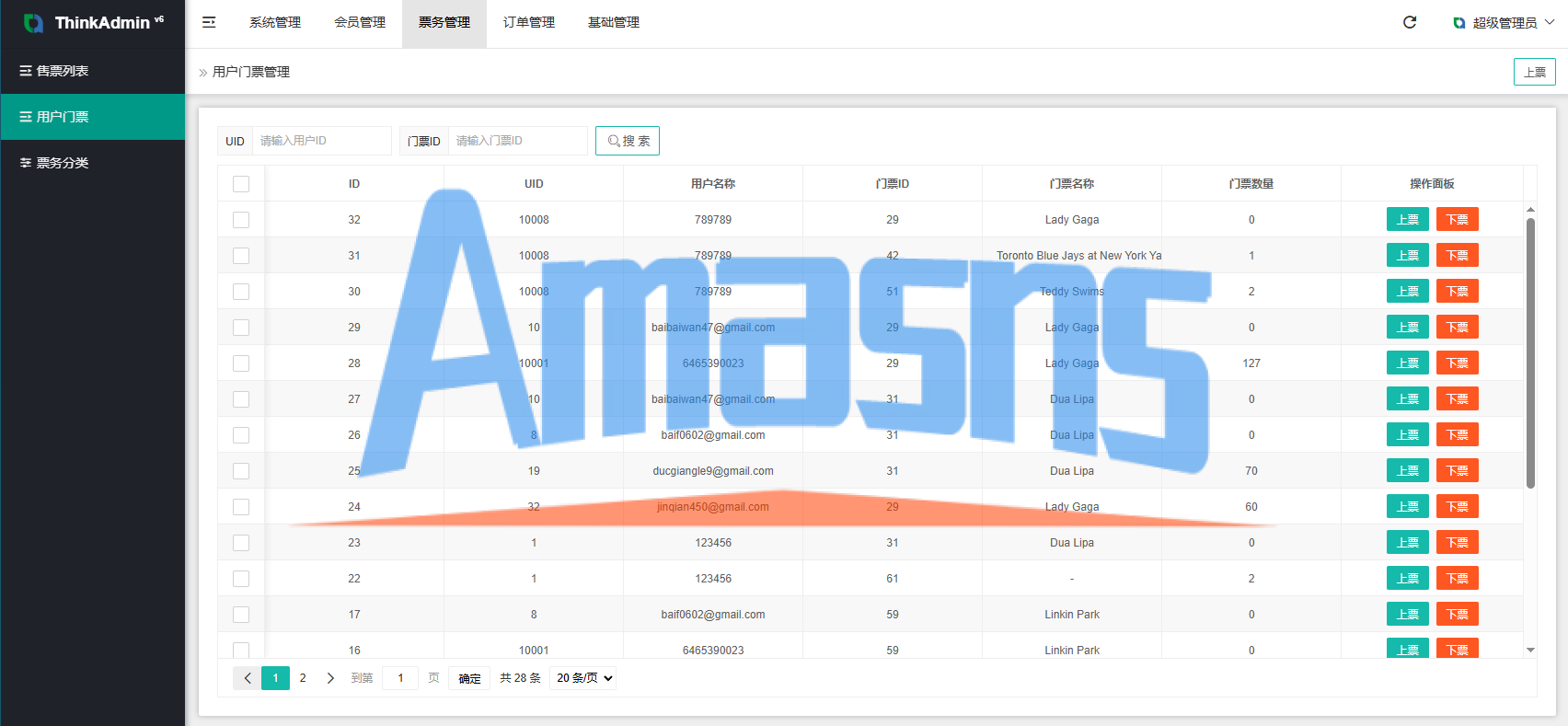Tick the checkbox for row ID 22
The height and width of the screenshot is (726, 1568).
(x=241, y=579)
